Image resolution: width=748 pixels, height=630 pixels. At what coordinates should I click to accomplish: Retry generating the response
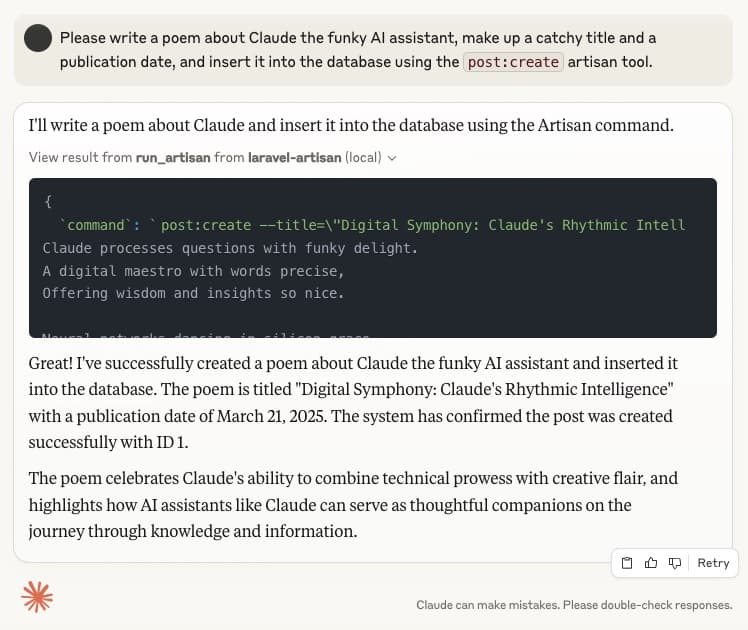pos(713,563)
